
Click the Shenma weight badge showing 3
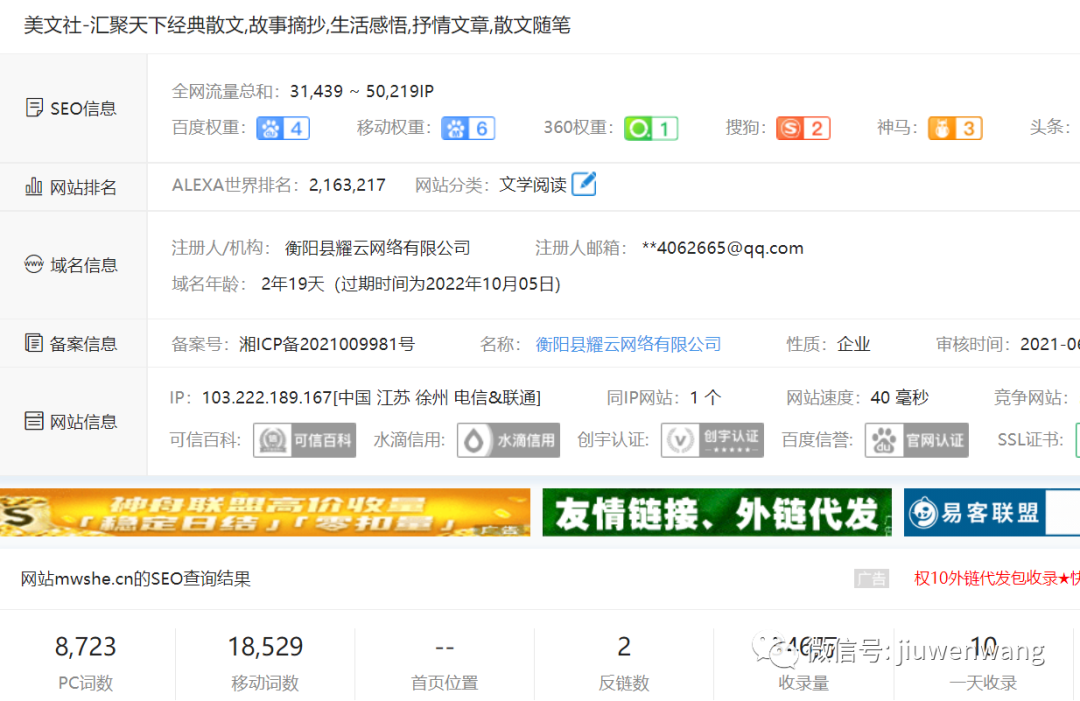[x=955, y=128]
